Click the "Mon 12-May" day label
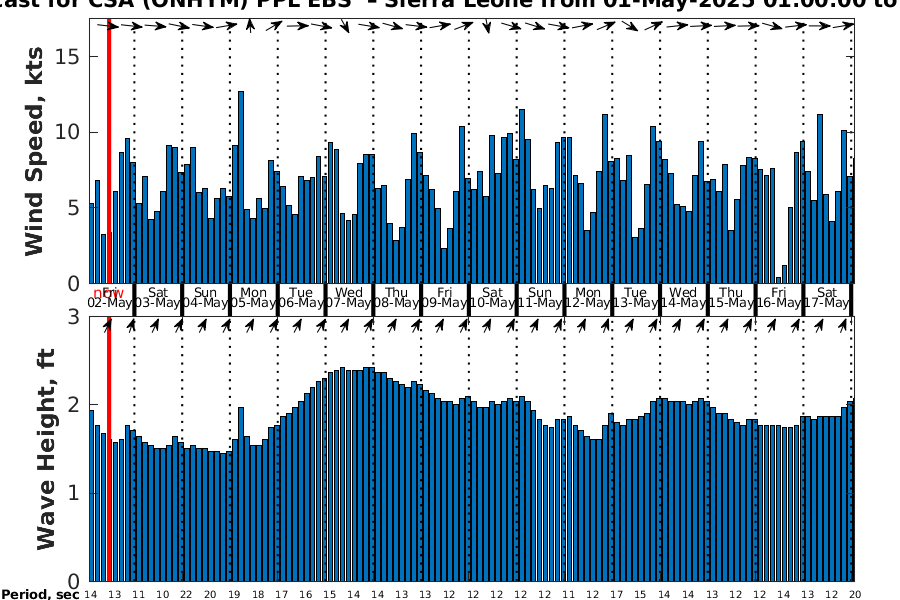The image size is (900, 600). coord(587,297)
